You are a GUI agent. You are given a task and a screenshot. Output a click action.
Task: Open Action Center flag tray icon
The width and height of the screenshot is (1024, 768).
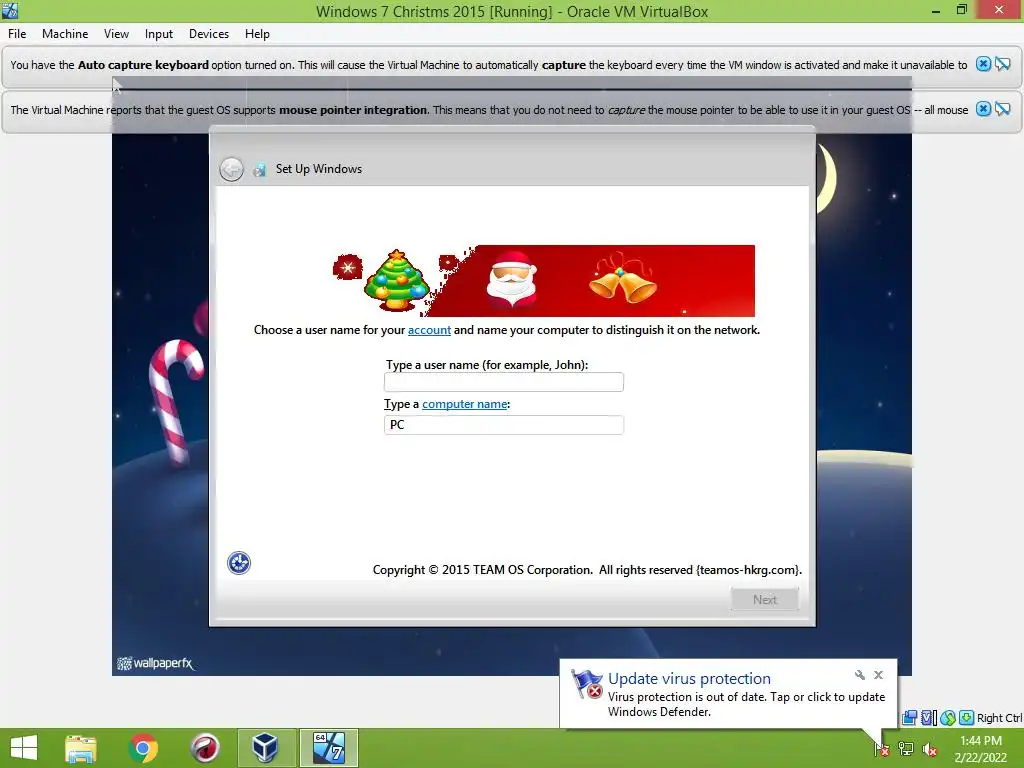click(x=882, y=748)
